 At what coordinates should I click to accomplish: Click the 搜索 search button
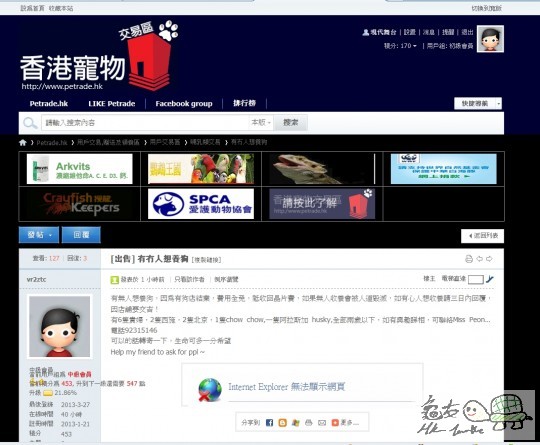click(x=291, y=123)
